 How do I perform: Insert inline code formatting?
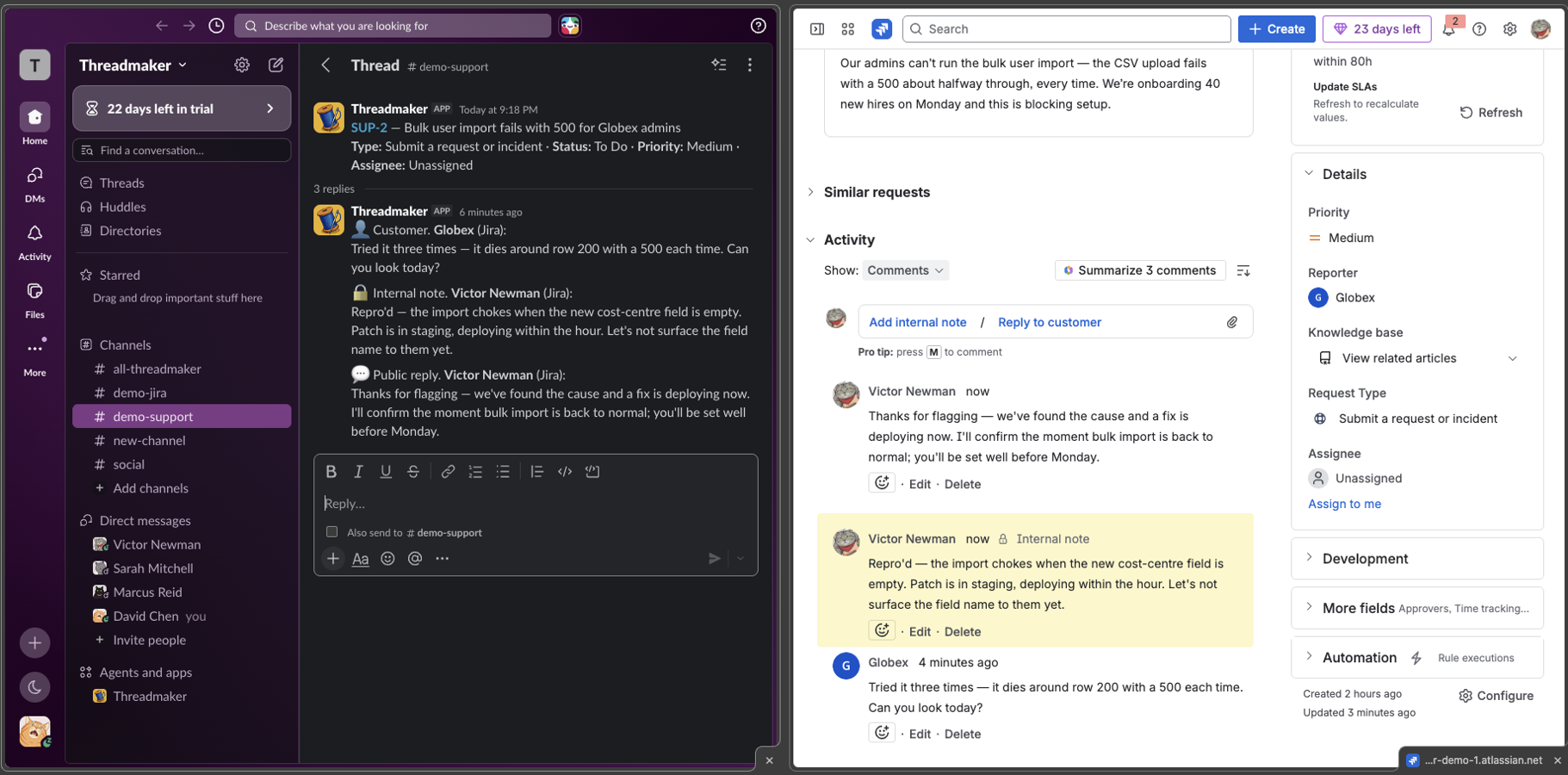(x=565, y=472)
